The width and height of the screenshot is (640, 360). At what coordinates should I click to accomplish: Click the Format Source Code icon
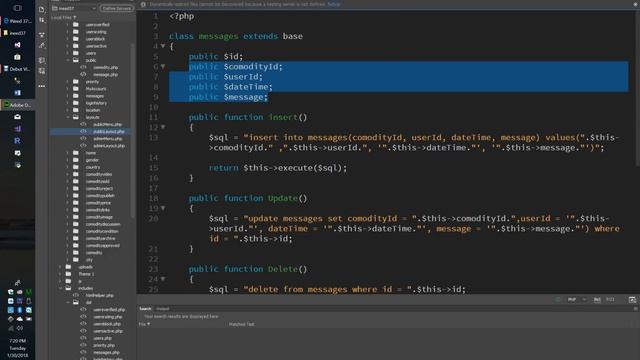(42, 71)
